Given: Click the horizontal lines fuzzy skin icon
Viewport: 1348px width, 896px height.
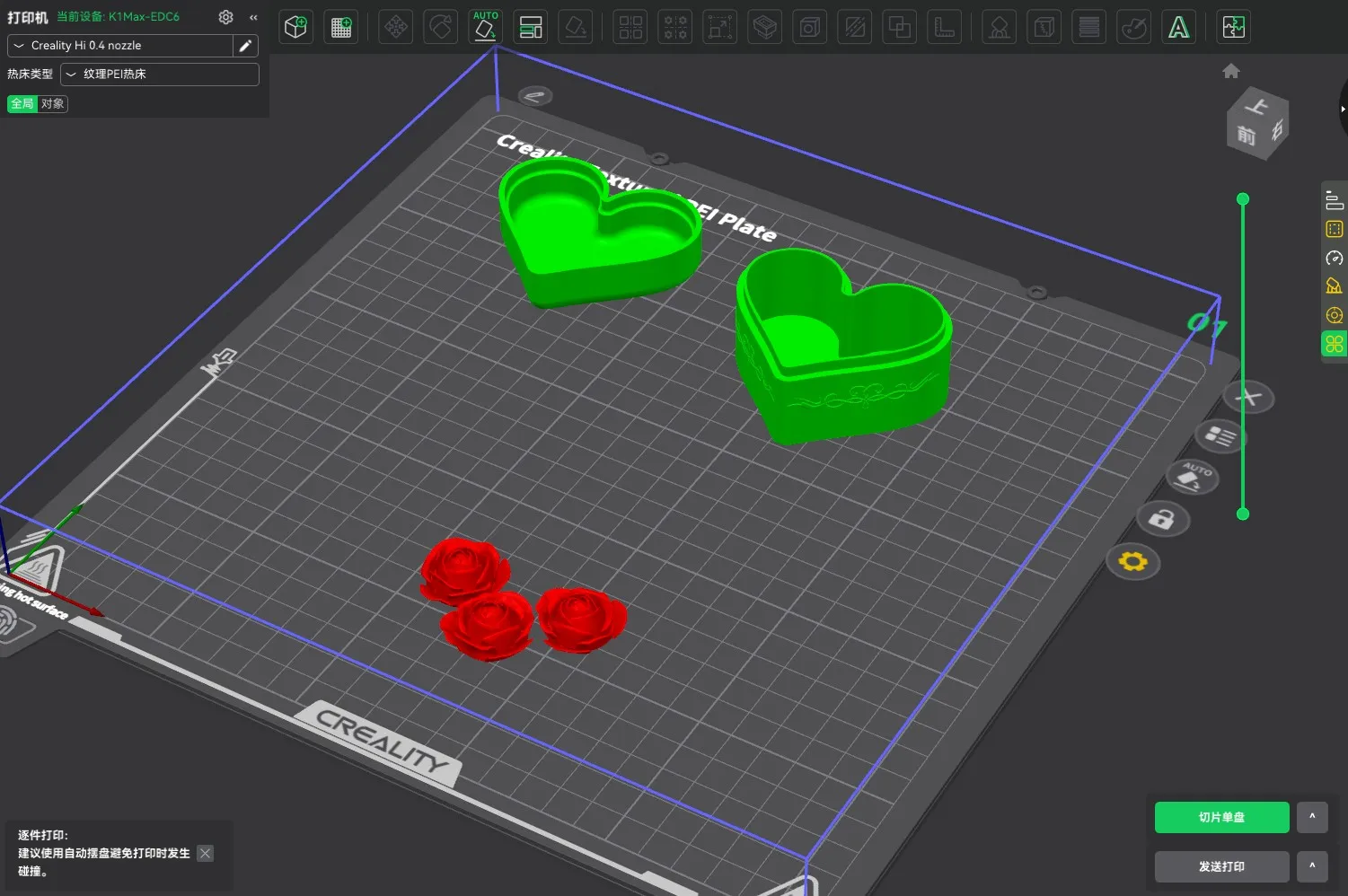Looking at the screenshot, I should (1088, 27).
